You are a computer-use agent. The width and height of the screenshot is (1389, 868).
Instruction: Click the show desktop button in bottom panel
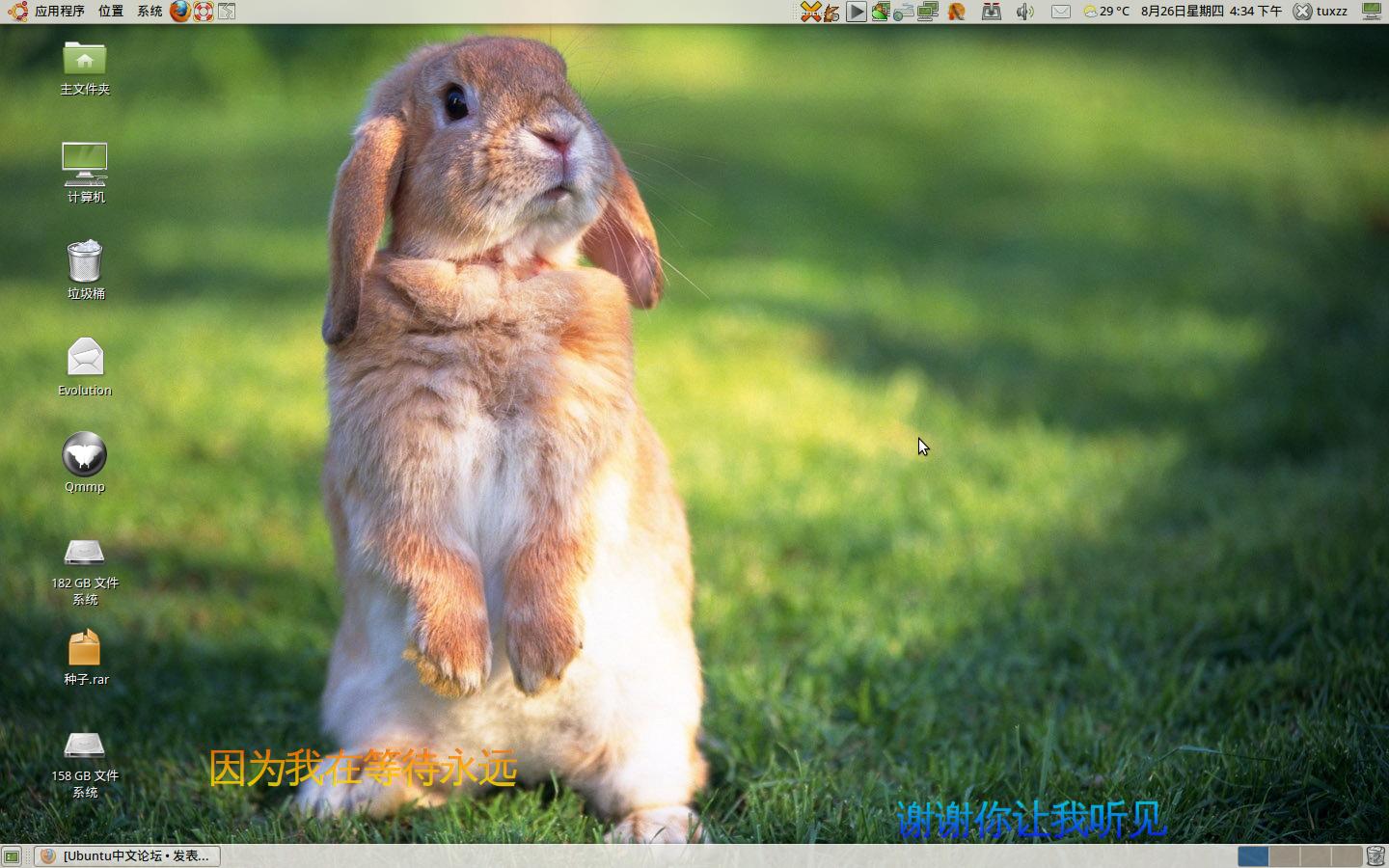pos(12,856)
